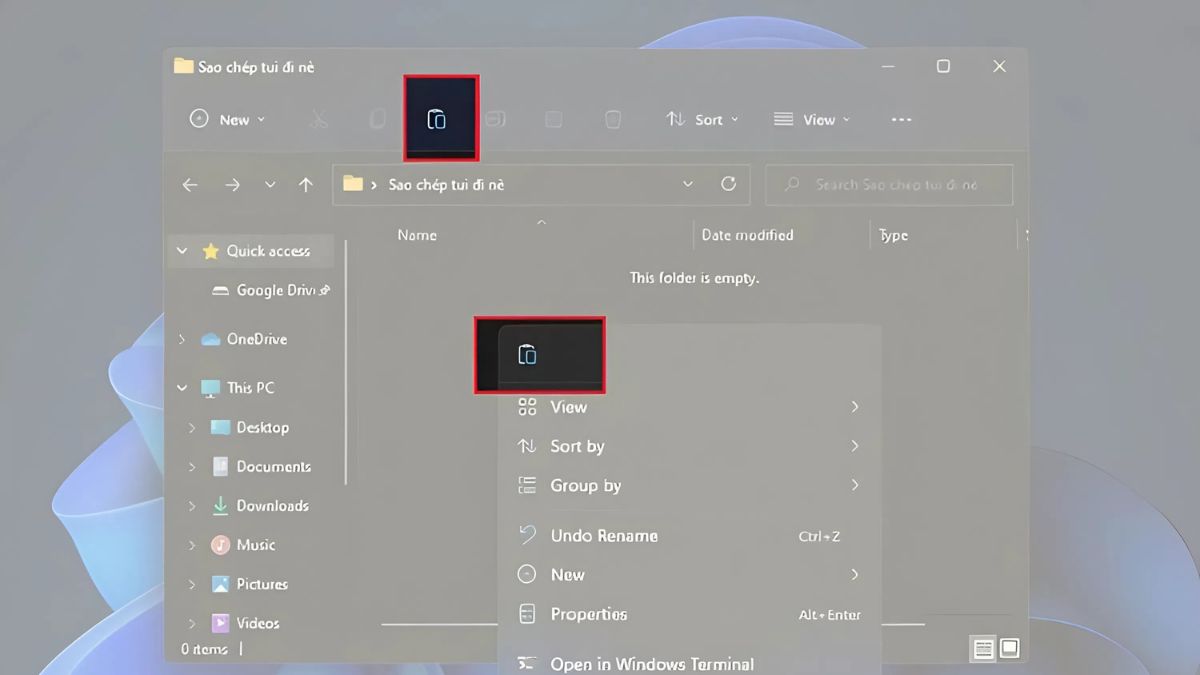Click the This PC monitor icon
Viewport: 1200px width, 675px height.
tap(210, 388)
